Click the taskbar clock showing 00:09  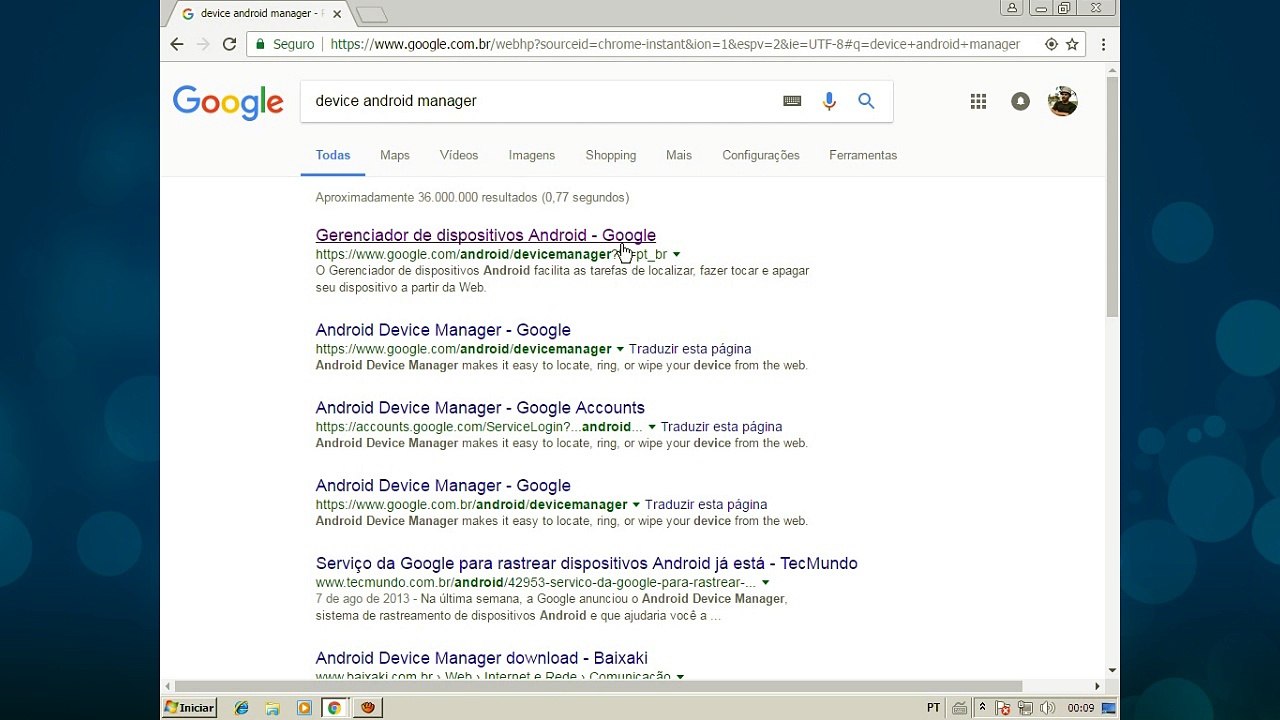[x=1080, y=708]
